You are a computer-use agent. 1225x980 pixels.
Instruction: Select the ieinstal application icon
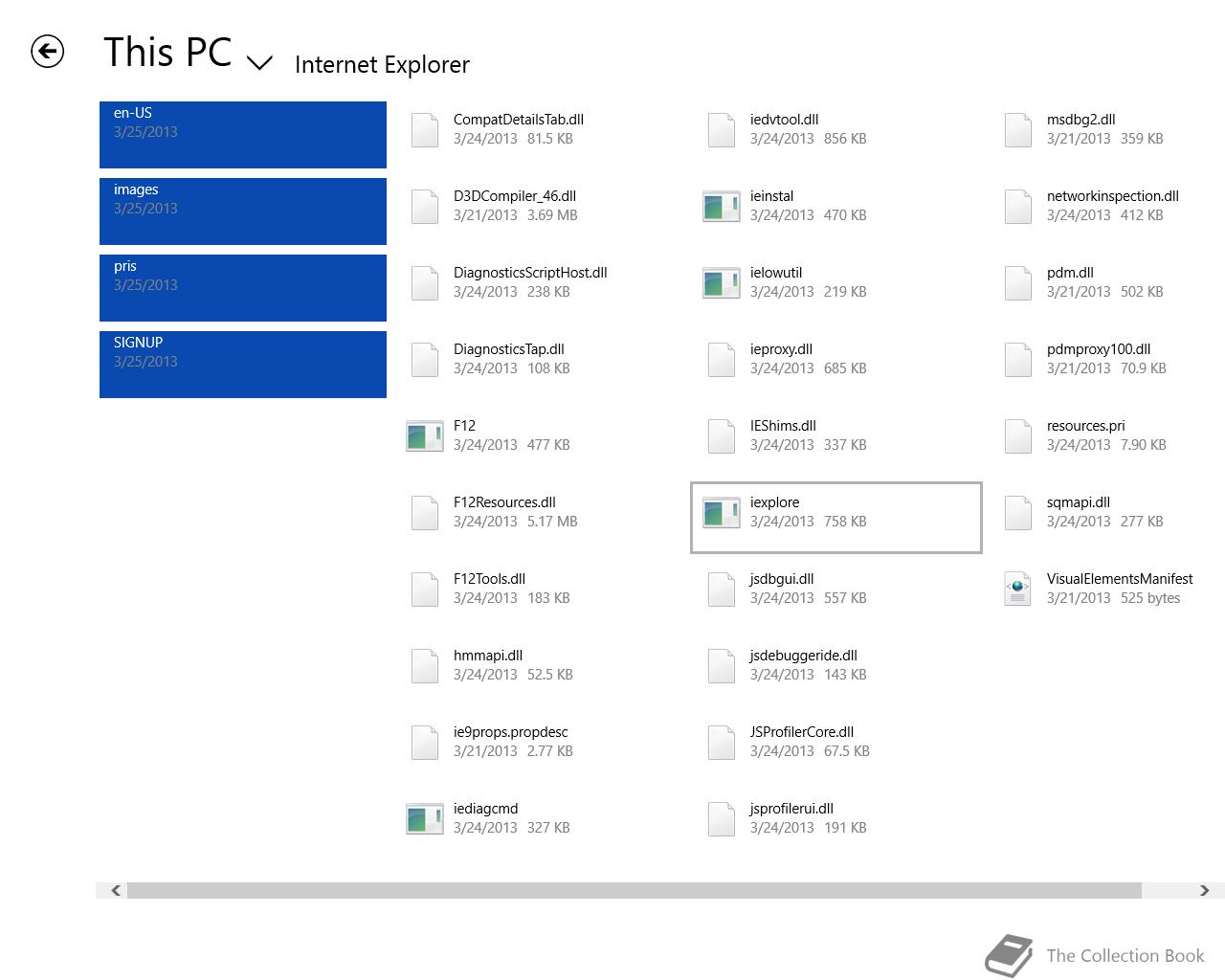(722, 207)
